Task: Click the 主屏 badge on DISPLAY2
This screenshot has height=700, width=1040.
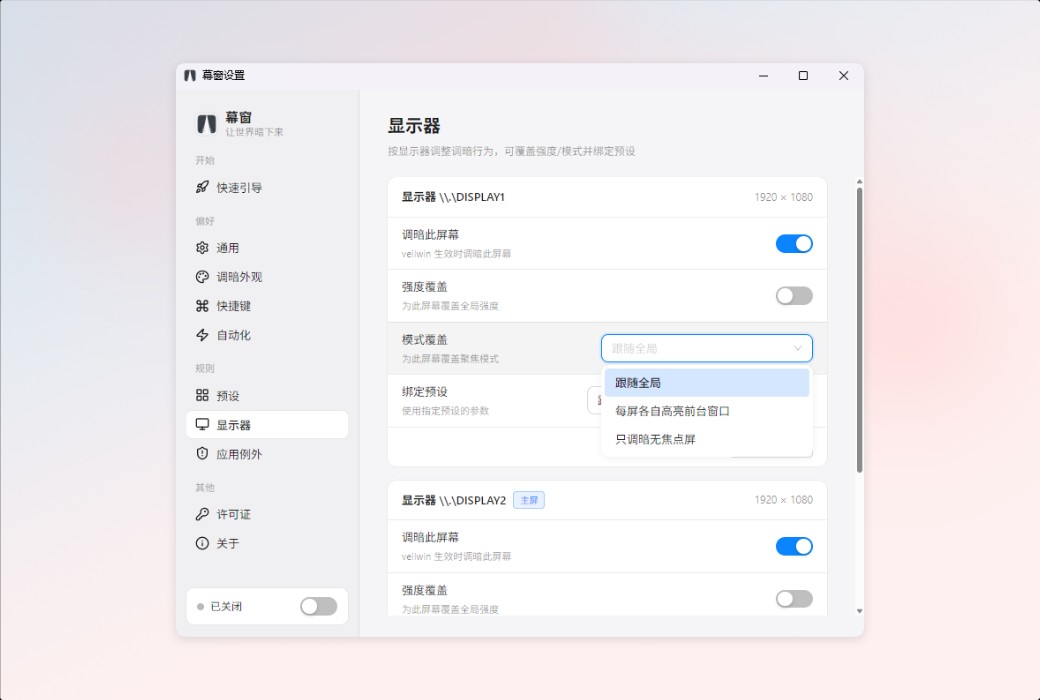Action: tap(529, 500)
